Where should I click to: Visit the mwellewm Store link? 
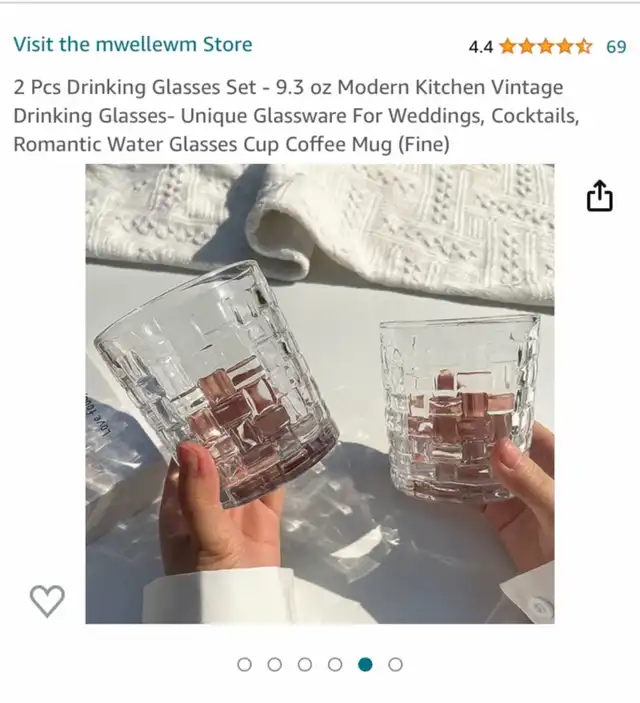point(133,44)
